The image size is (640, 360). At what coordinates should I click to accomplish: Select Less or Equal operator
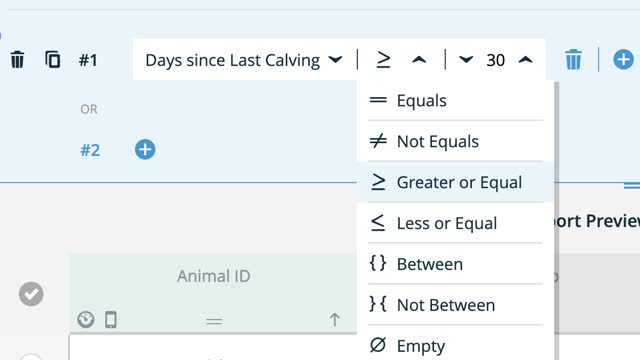tap(456, 223)
